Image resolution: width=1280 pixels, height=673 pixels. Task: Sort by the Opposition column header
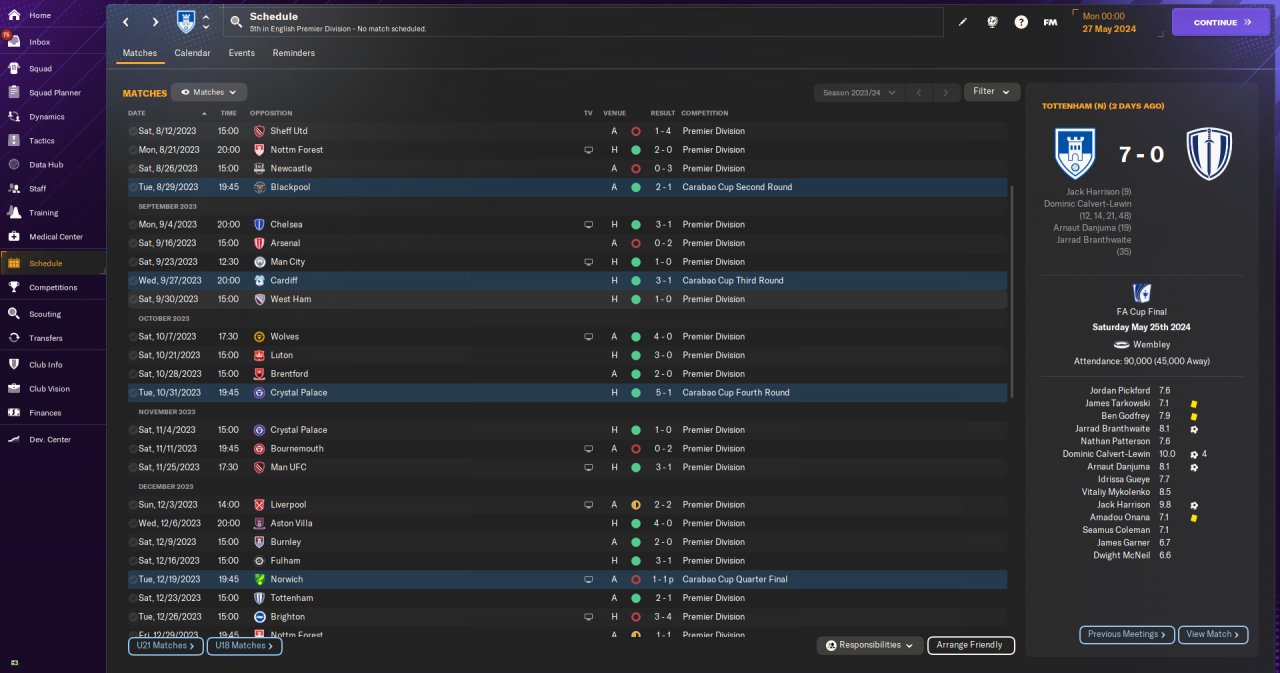pyautogui.click(x=271, y=113)
